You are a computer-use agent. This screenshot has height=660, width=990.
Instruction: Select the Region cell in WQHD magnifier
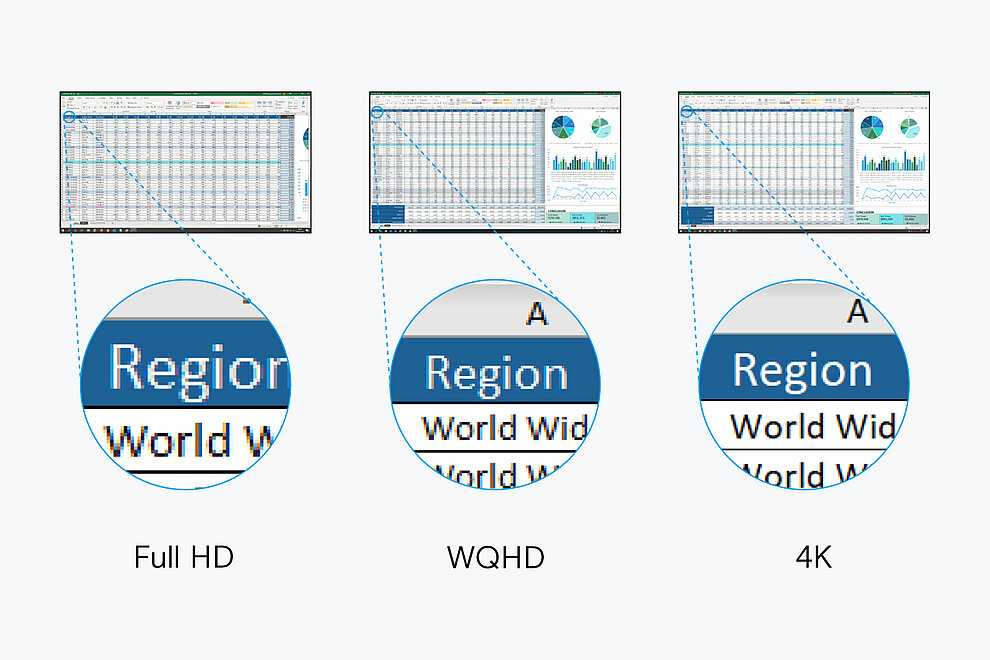[x=496, y=375]
